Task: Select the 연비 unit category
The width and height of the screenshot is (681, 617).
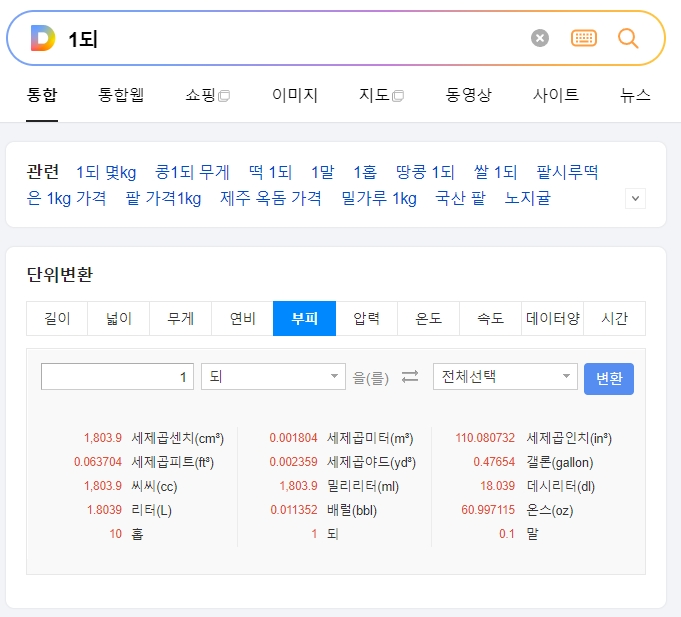Action: tap(242, 318)
